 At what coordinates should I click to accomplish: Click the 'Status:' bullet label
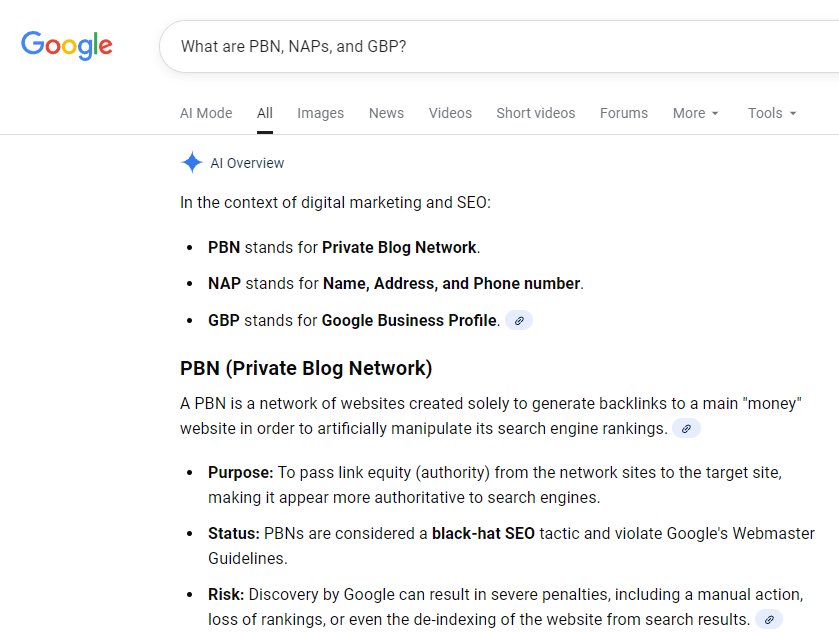point(234,533)
